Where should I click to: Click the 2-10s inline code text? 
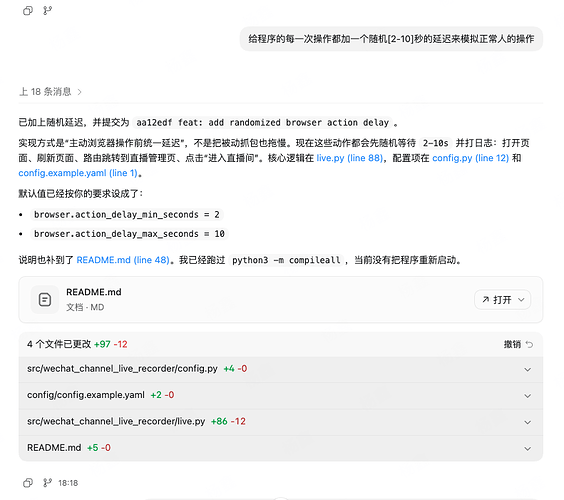tap(436, 143)
